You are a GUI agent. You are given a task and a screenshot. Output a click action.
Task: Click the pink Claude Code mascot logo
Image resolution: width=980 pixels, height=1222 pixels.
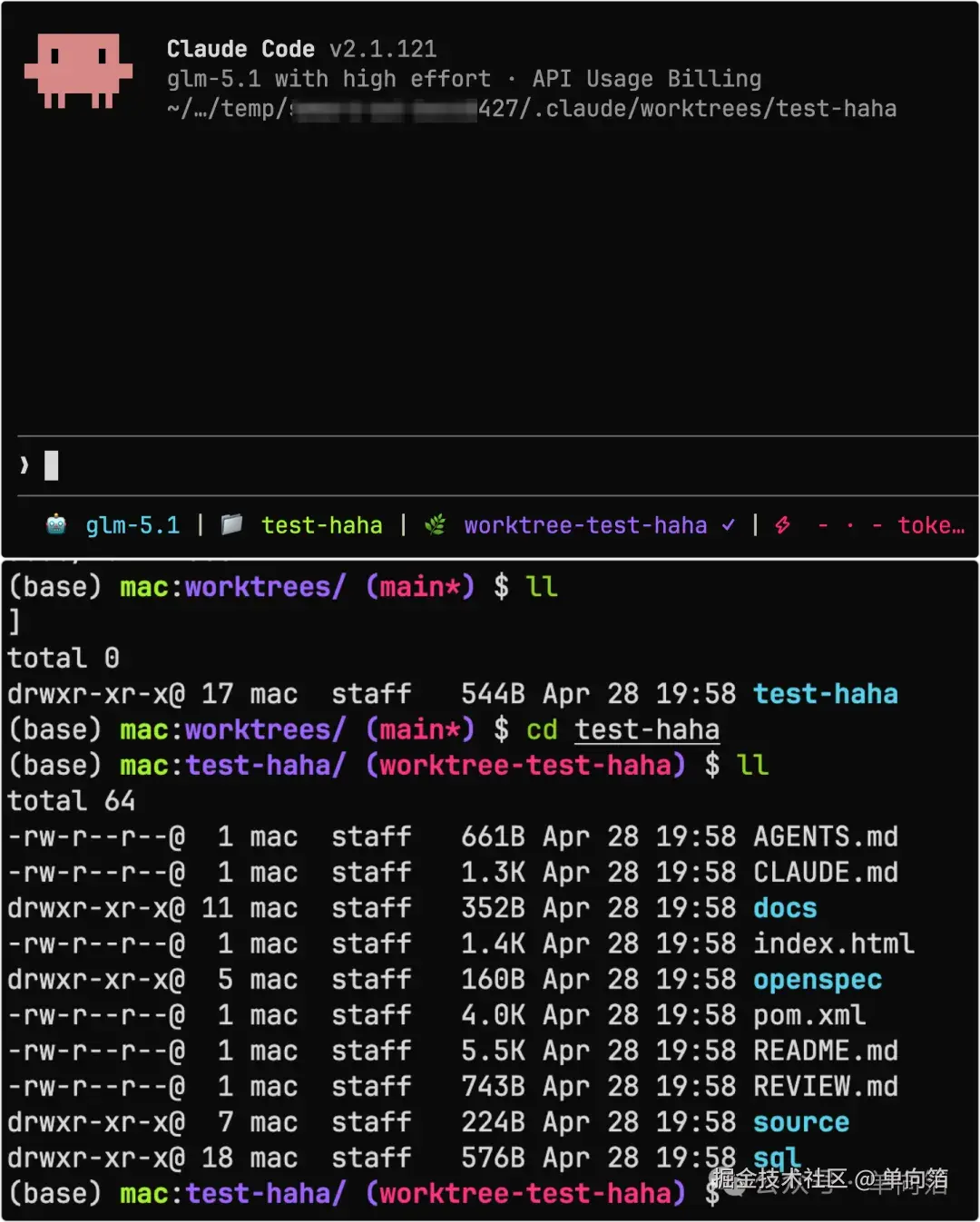pyautogui.click(x=79, y=71)
